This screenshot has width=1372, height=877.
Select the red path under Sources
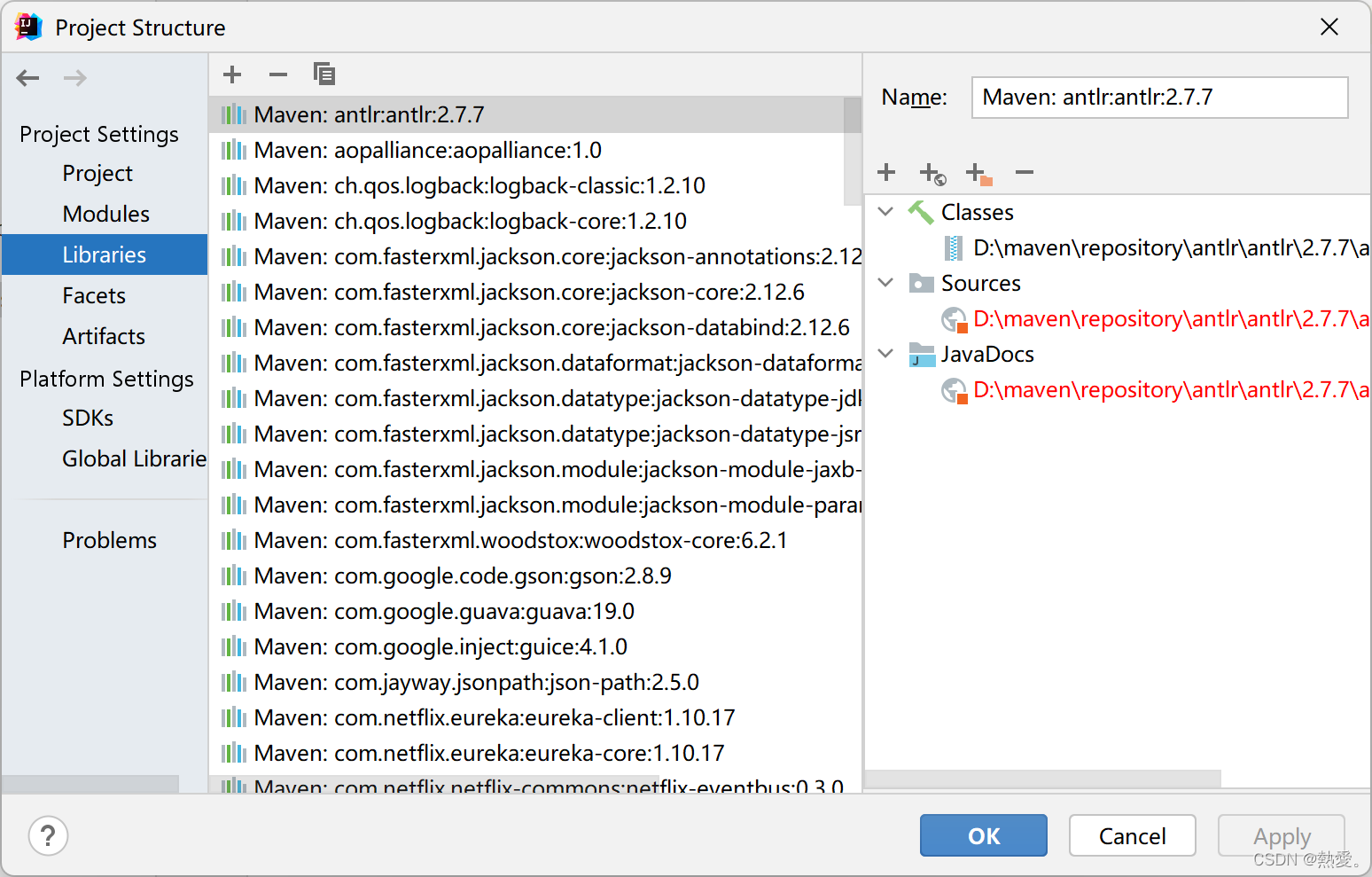pos(1156,318)
